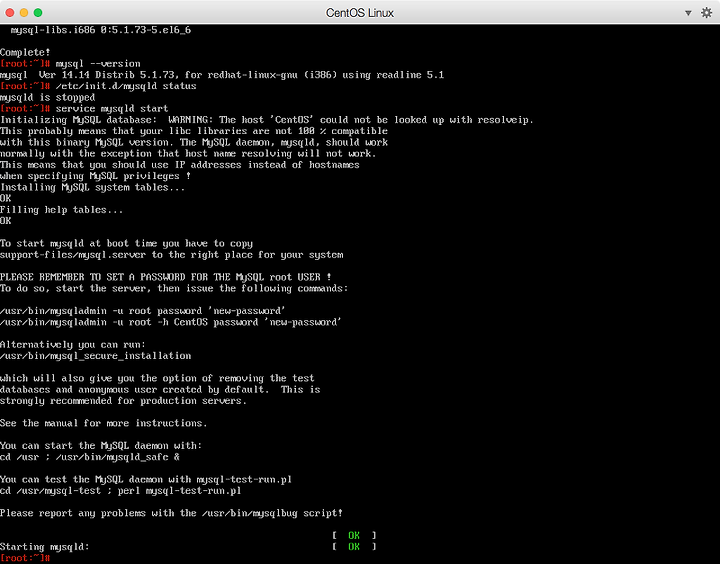This screenshot has width=720, height=564.
Task: Close the CentOS Linux window
Action: pyautogui.click(x=10, y=12)
